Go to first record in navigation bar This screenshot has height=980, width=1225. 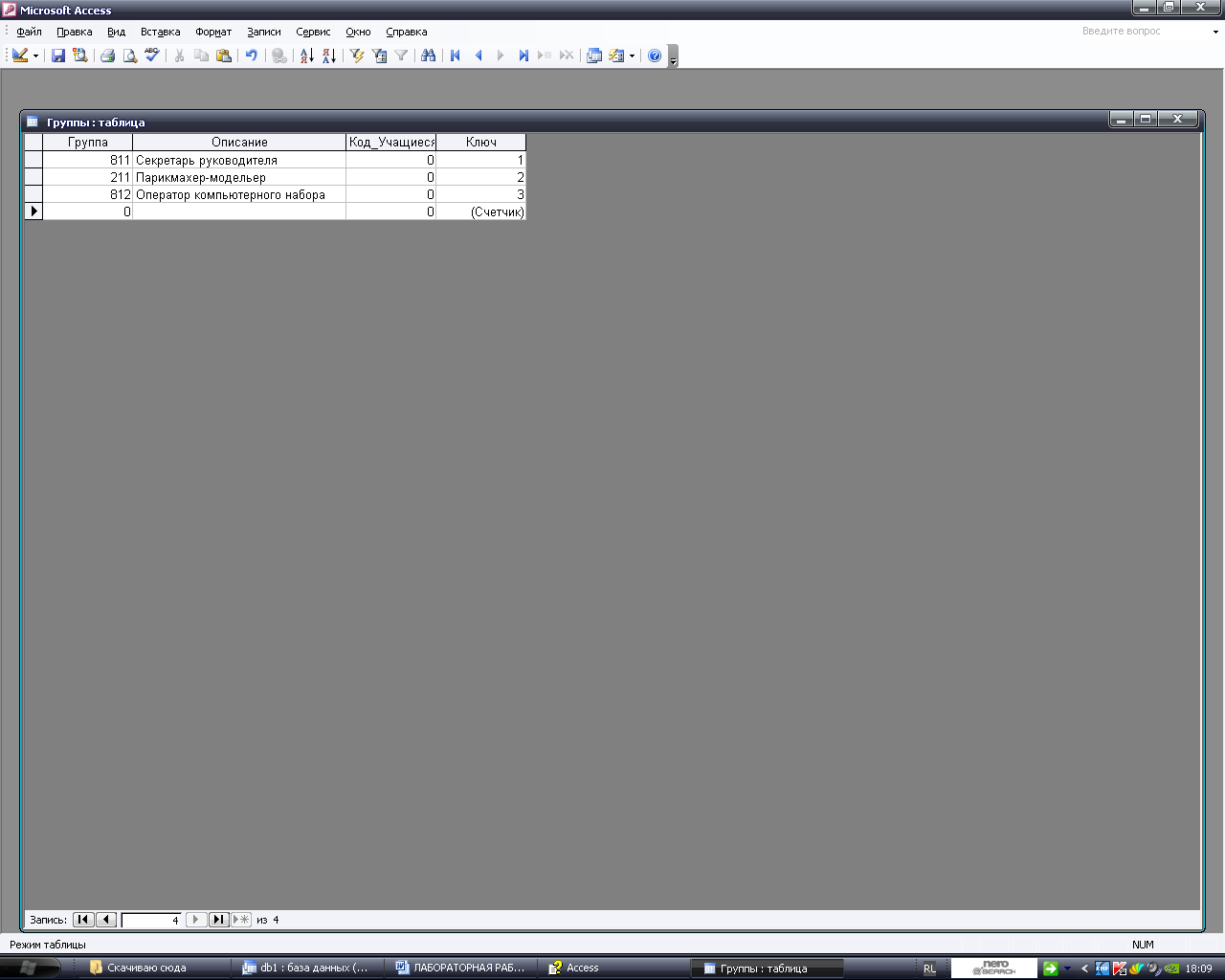pos(83,920)
